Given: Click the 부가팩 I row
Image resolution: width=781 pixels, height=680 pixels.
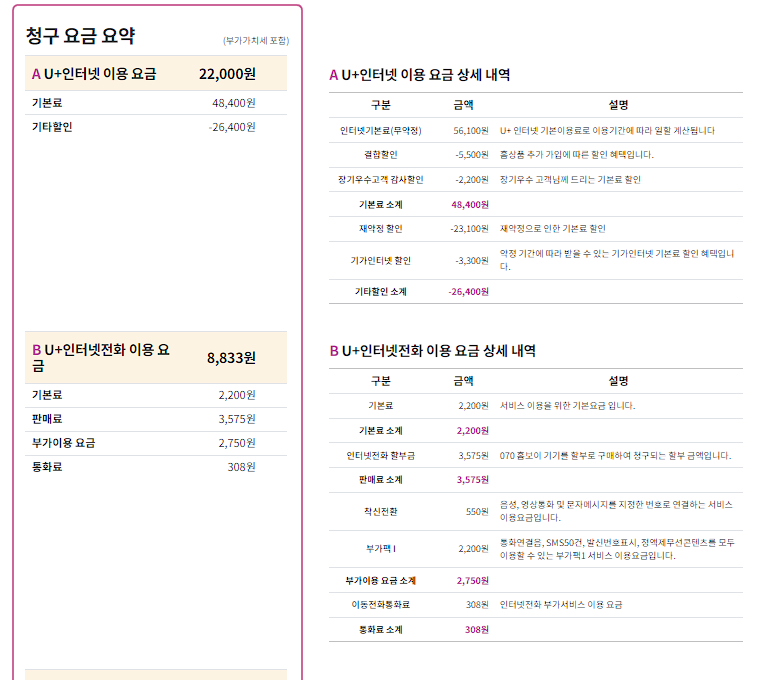Looking at the screenshot, I should (x=535, y=548).
